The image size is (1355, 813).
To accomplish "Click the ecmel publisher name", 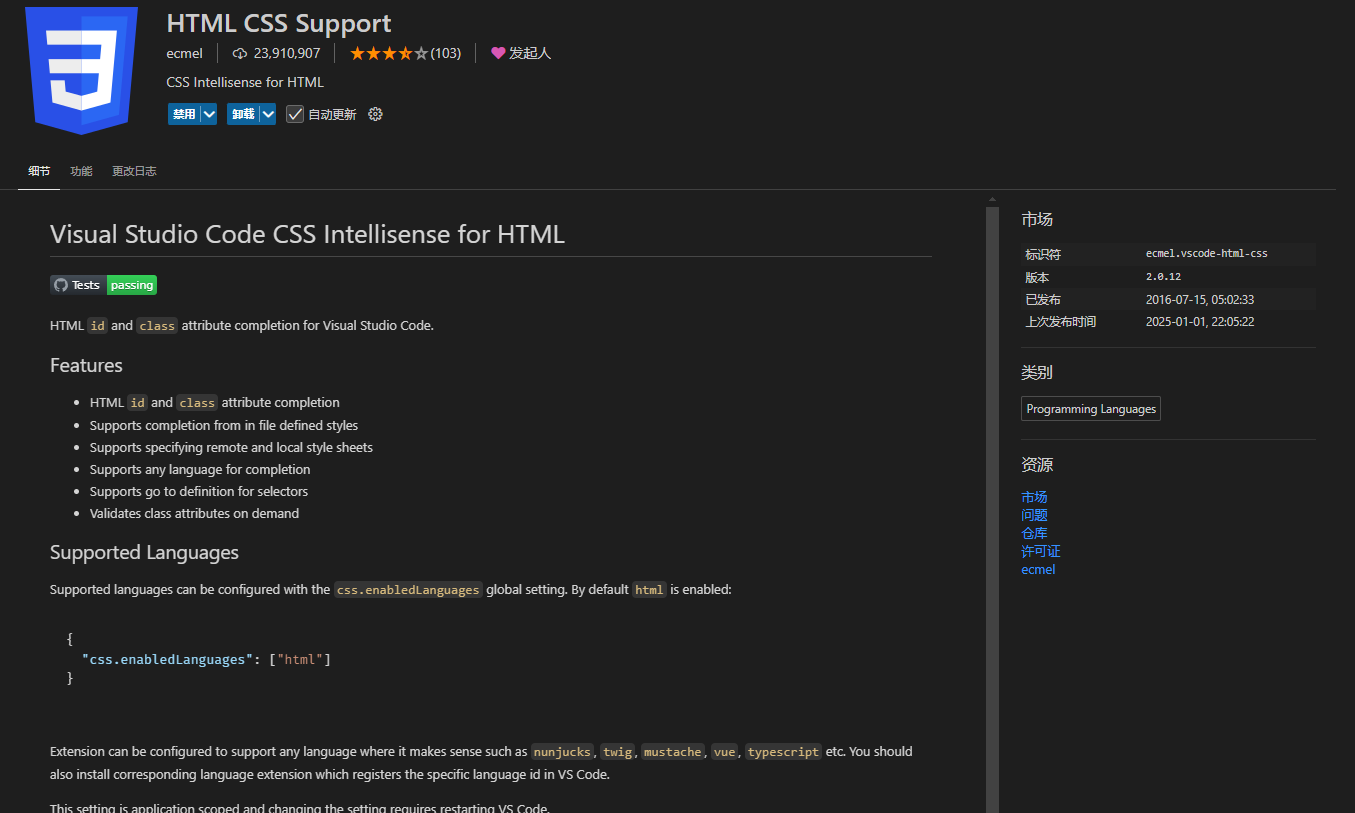I will coord(185,53).
